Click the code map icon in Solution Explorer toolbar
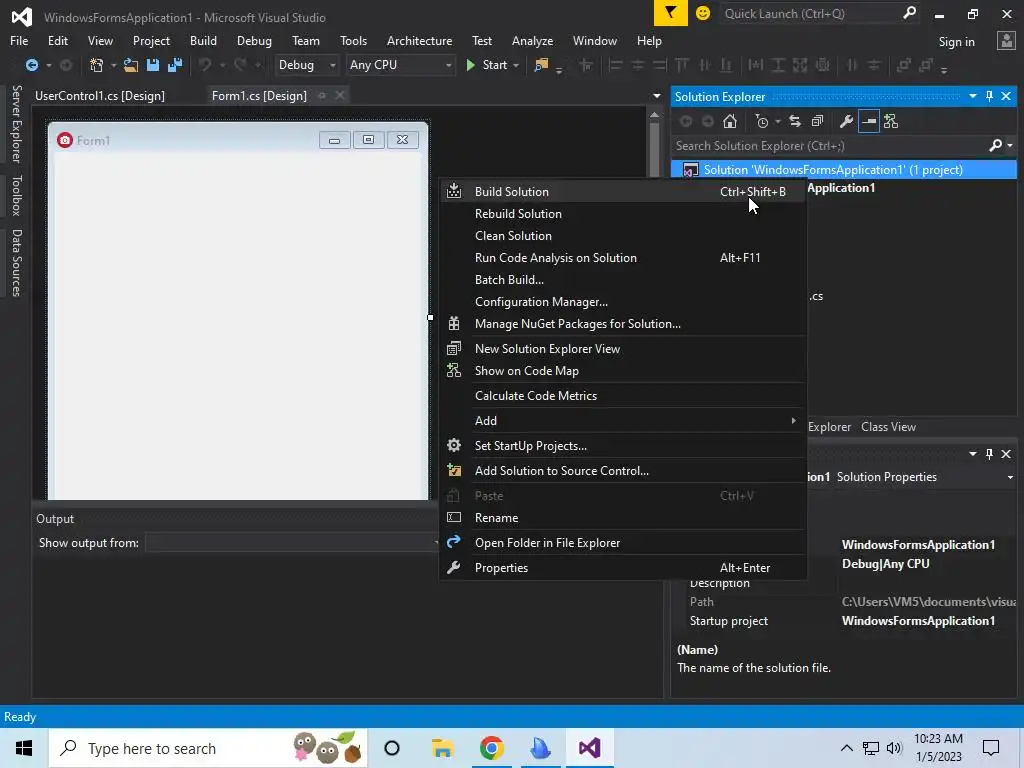1024x768 pixels. coord(891,121)
